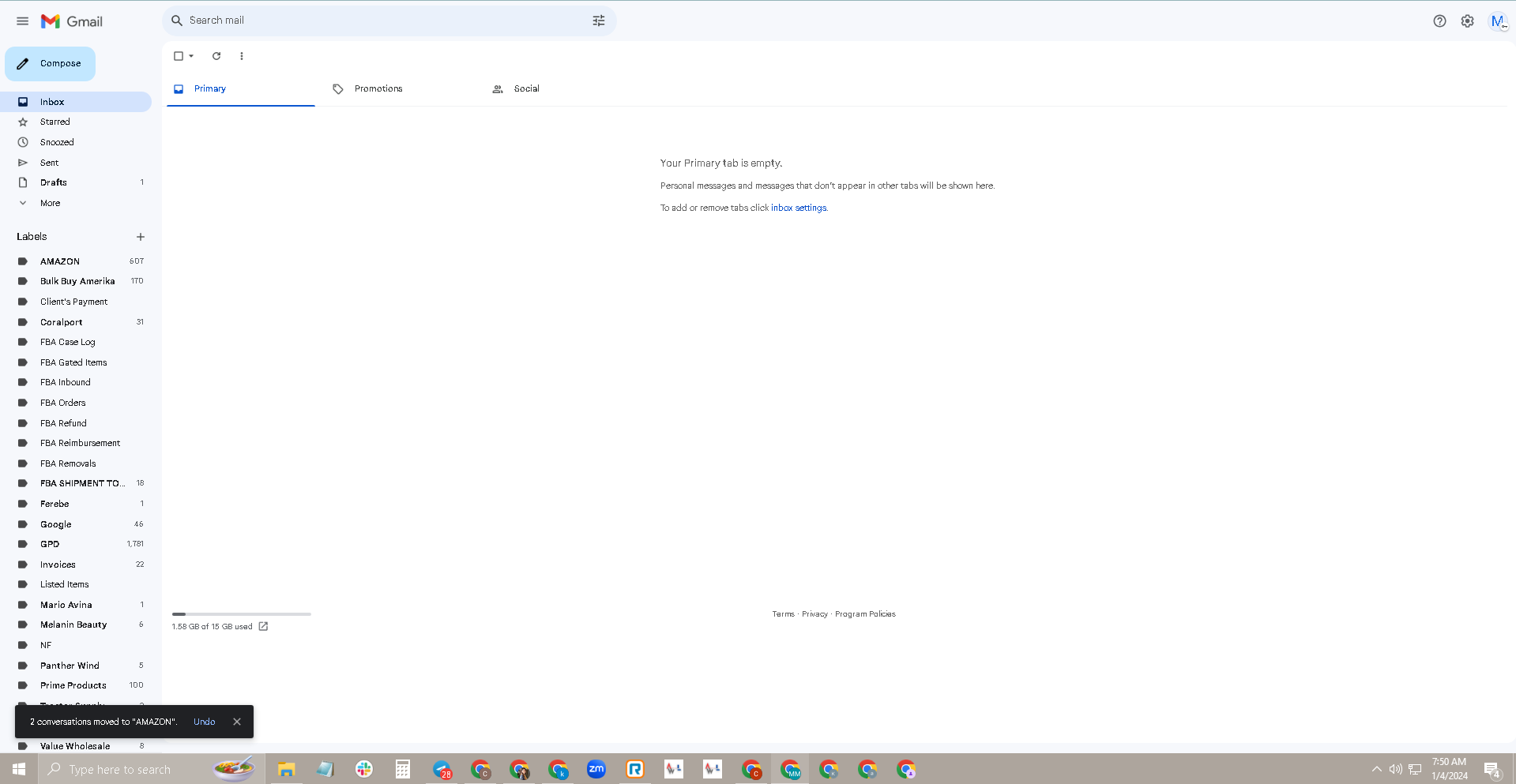The height and width of the screenshot is (784, 1516).
Task: Open the Privacy link
Action: pos(814,614)
